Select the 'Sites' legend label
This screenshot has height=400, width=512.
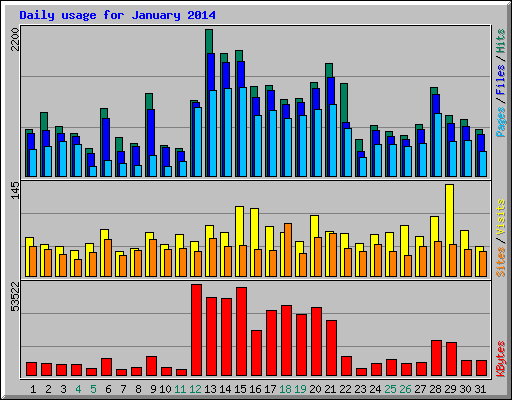point(501,262)
